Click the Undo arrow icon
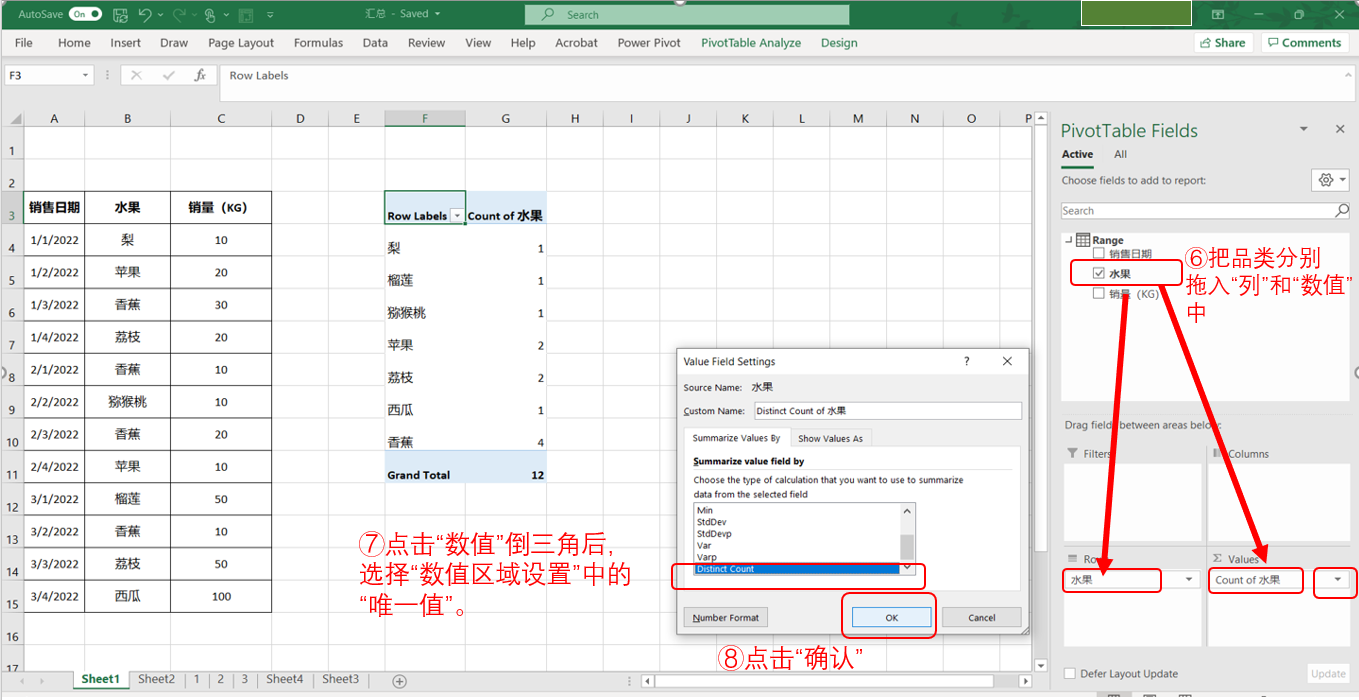Viewport: 1359px width, 700px height. 145,15
